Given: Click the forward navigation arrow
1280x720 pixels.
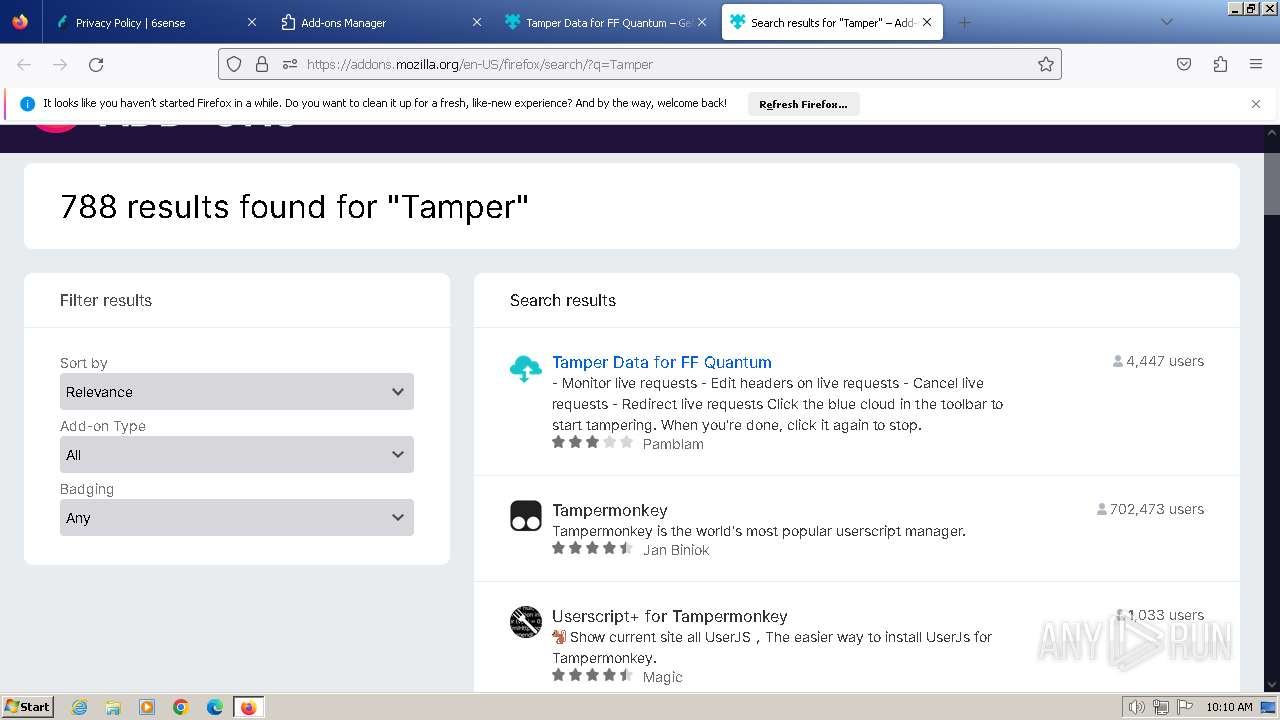Looking at the screenshot, I should click(60, 64).
